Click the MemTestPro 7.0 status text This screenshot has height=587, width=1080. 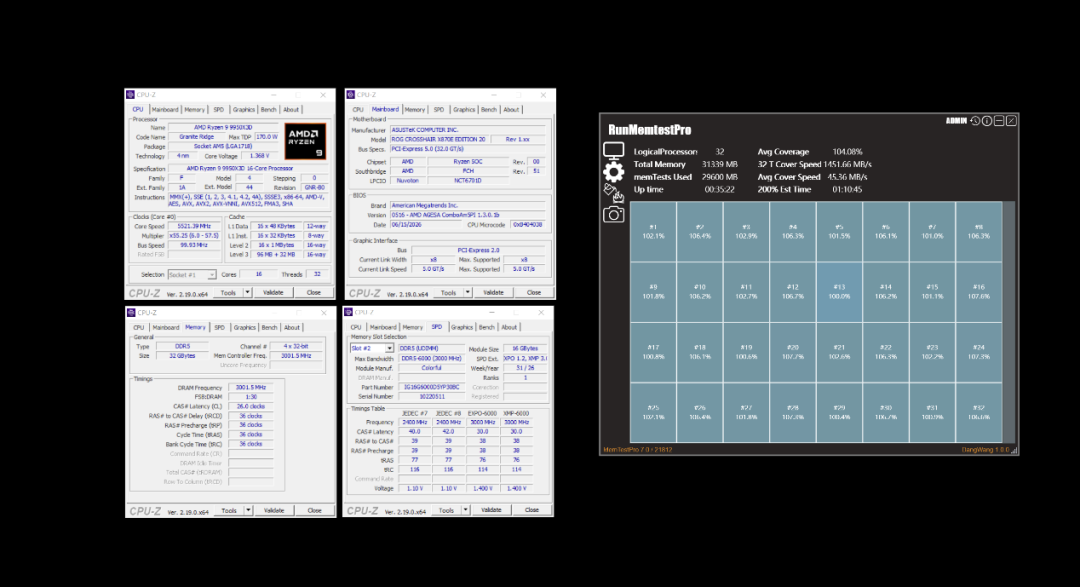point(637,450)
